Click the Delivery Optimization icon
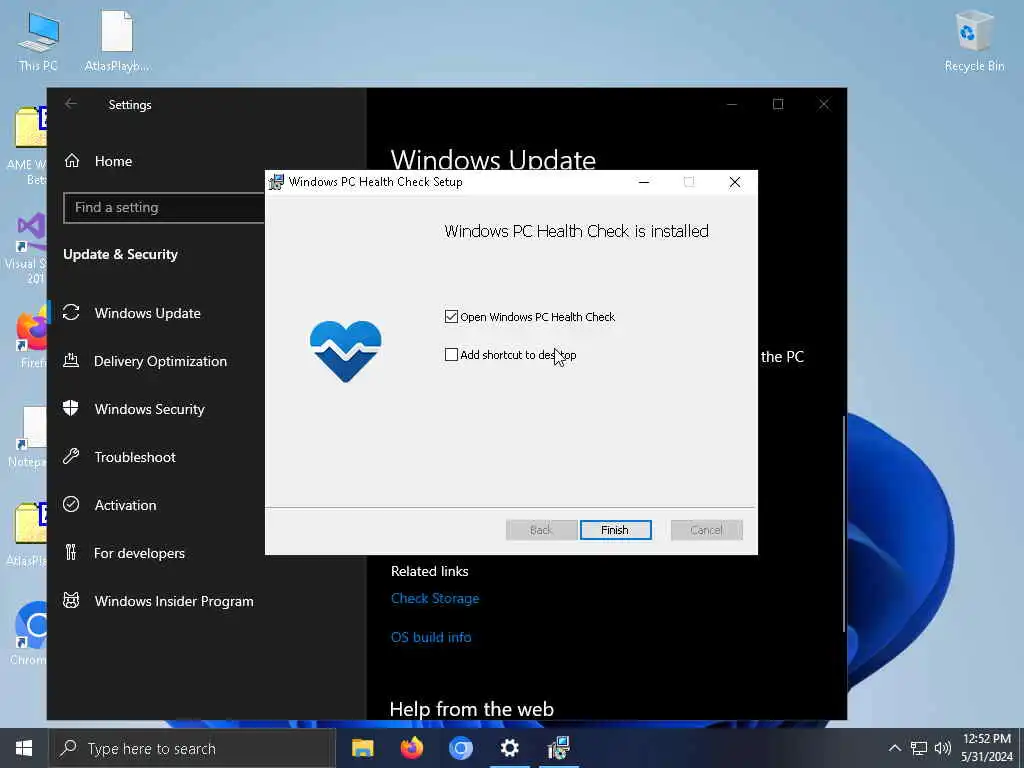 [x=71, y=360]
